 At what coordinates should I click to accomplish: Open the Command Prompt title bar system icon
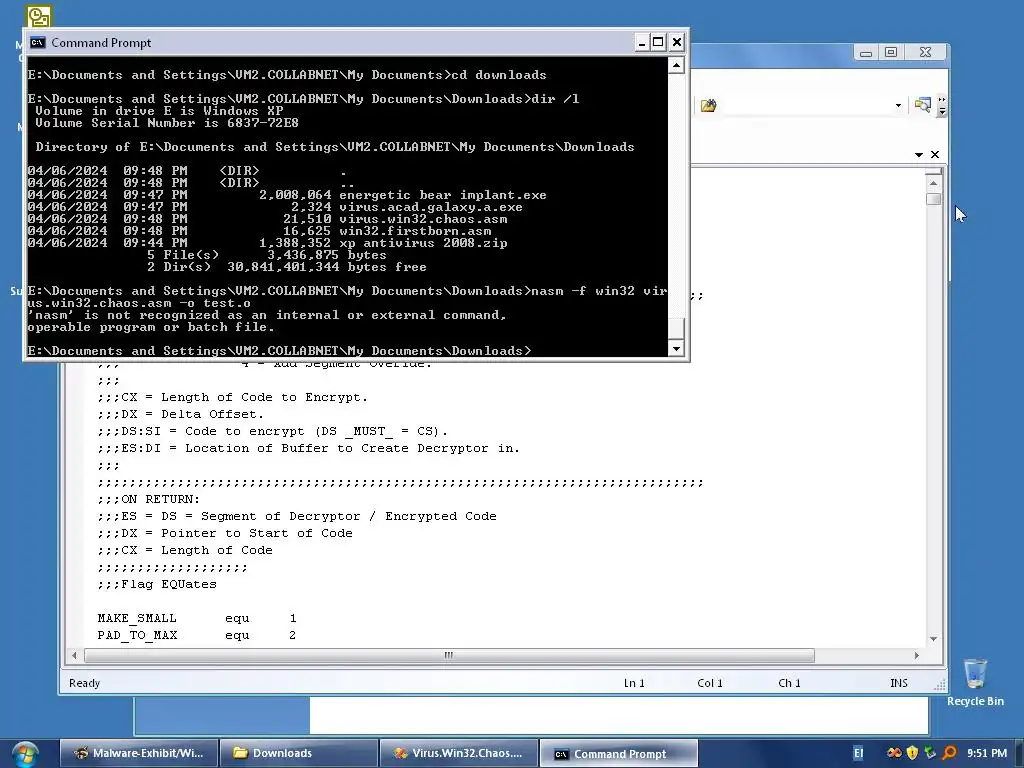pos(37,42)
